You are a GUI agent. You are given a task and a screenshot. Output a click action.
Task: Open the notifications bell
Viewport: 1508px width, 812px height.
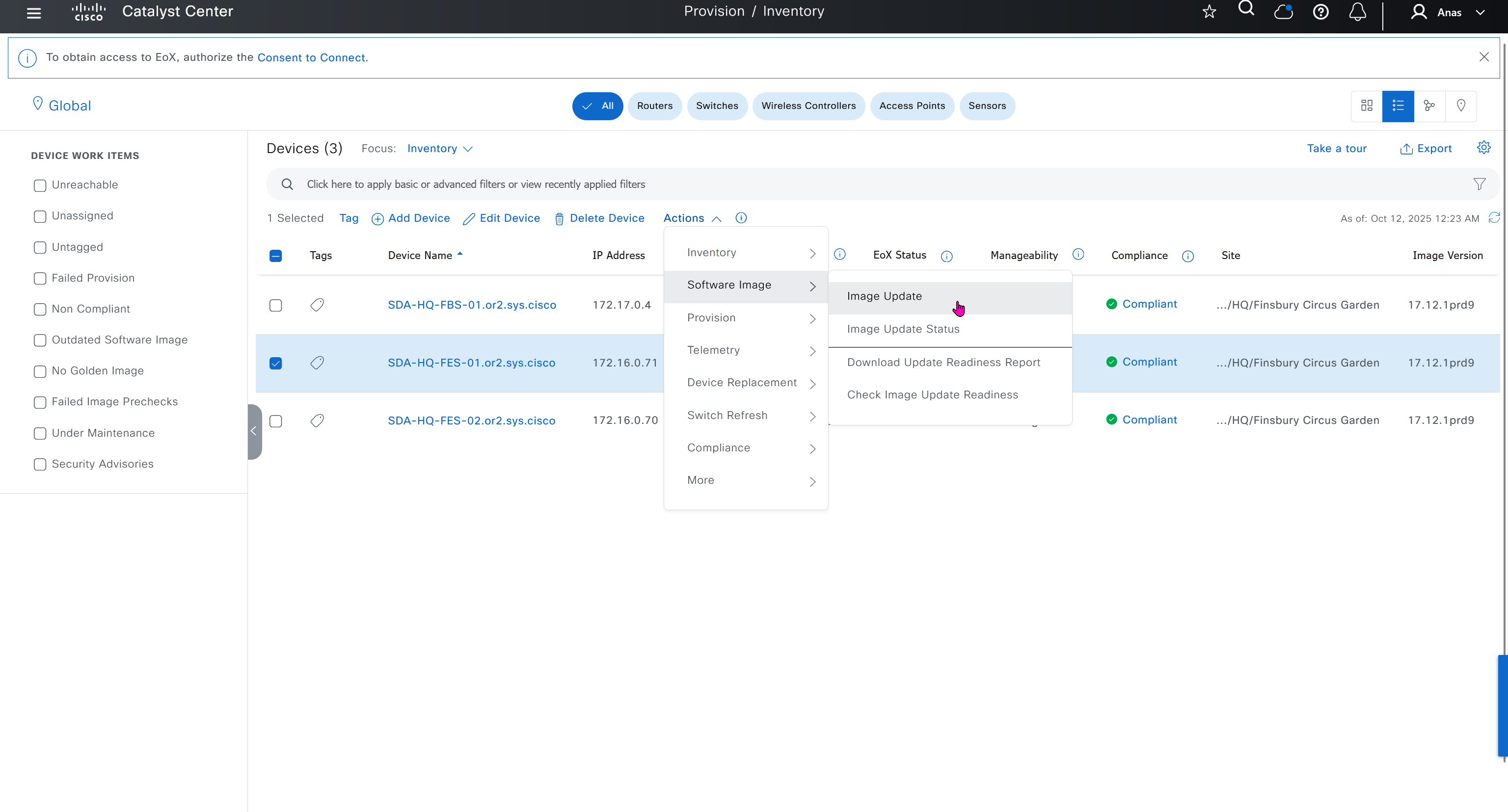click(x=1357, y=12)
